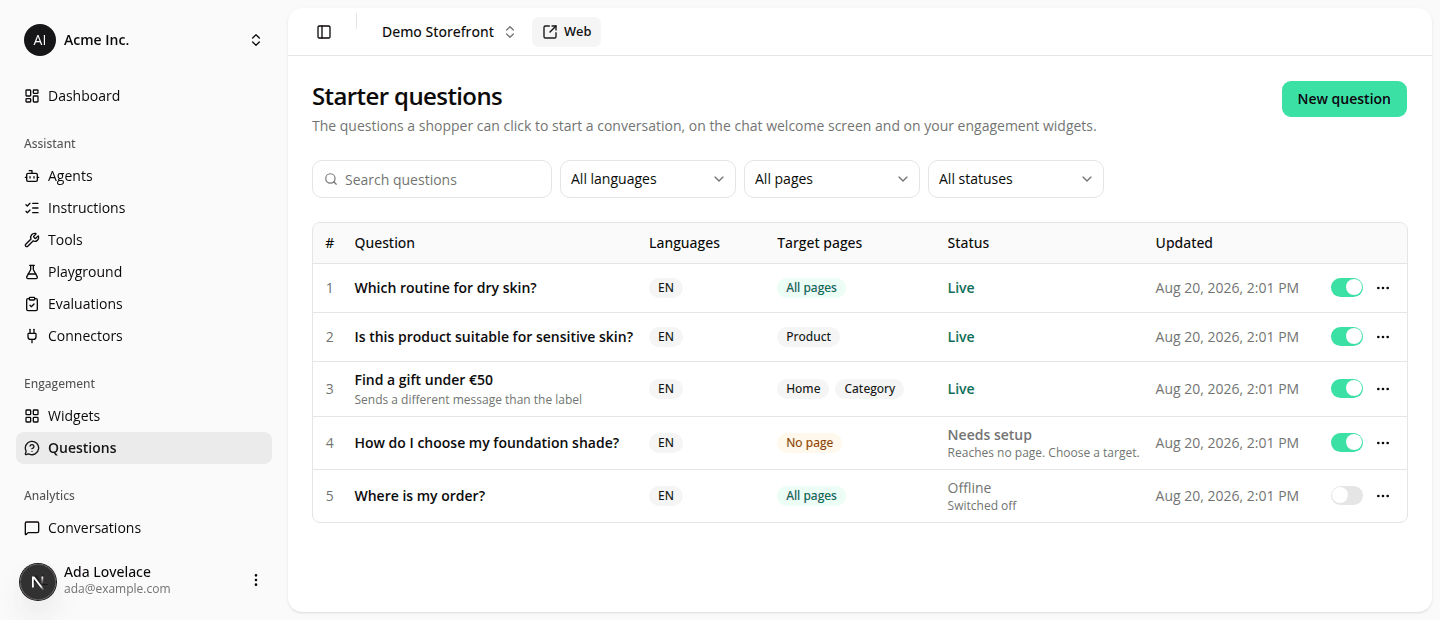Click the Ada Lovelace profile avatar
The image size is (1440, 620).
[38, 581]
